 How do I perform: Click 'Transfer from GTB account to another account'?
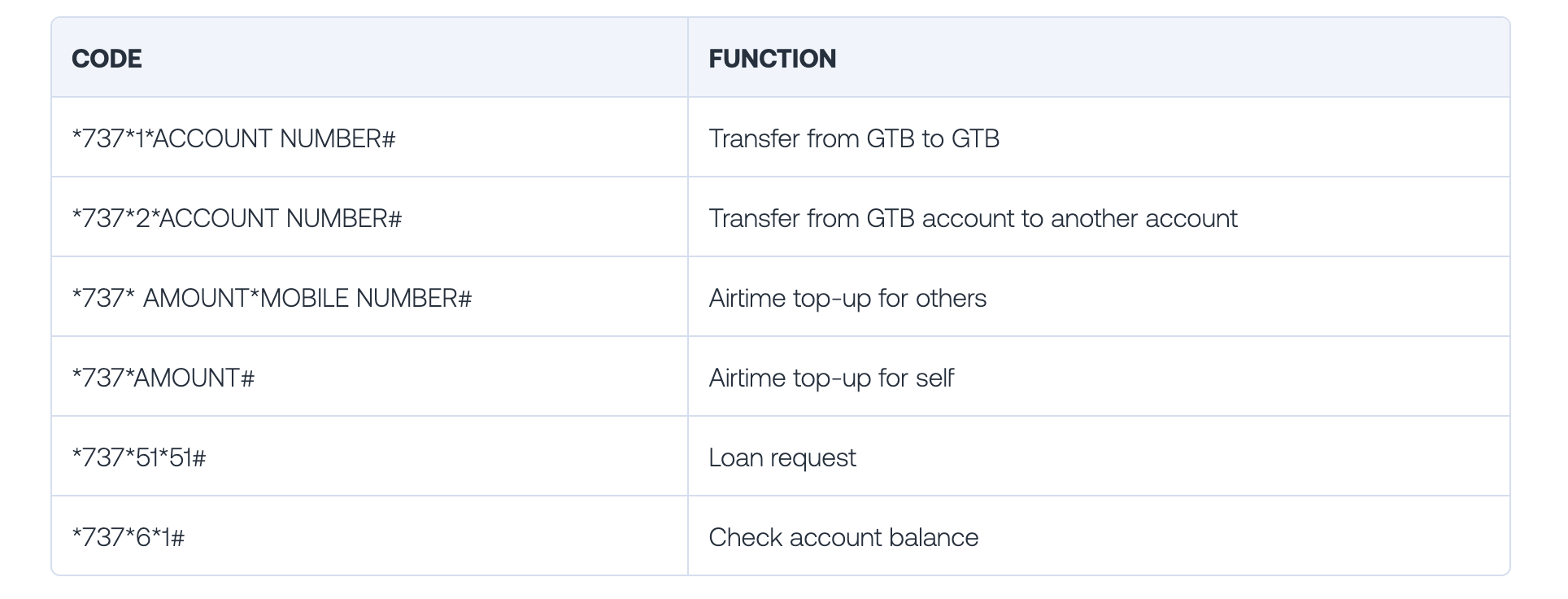(x=973, y=218)
